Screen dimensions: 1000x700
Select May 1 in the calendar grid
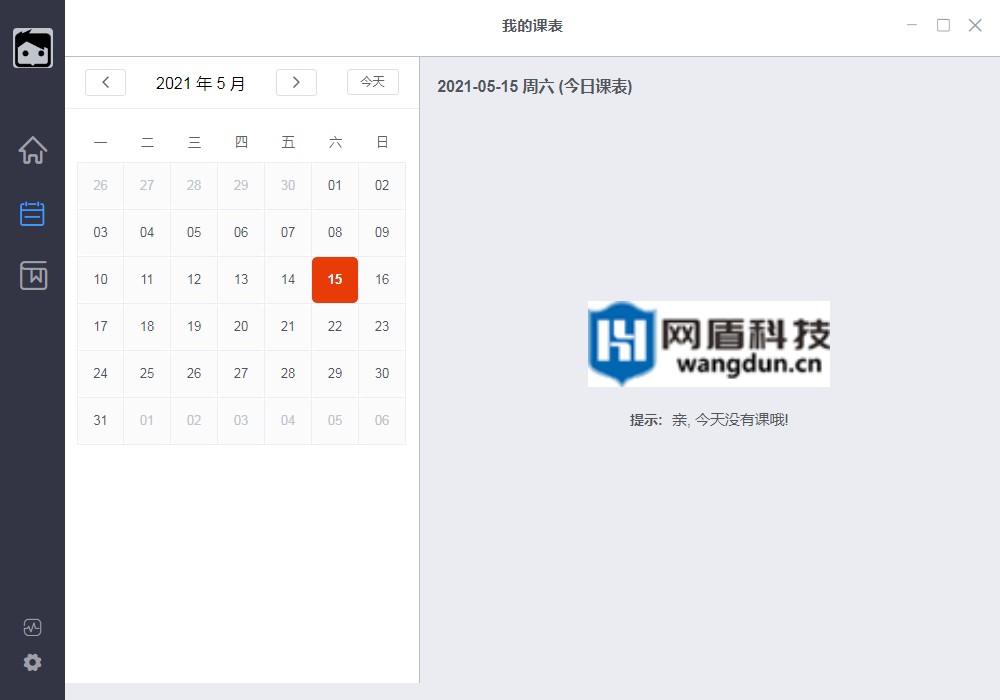(x=334, y=185)
